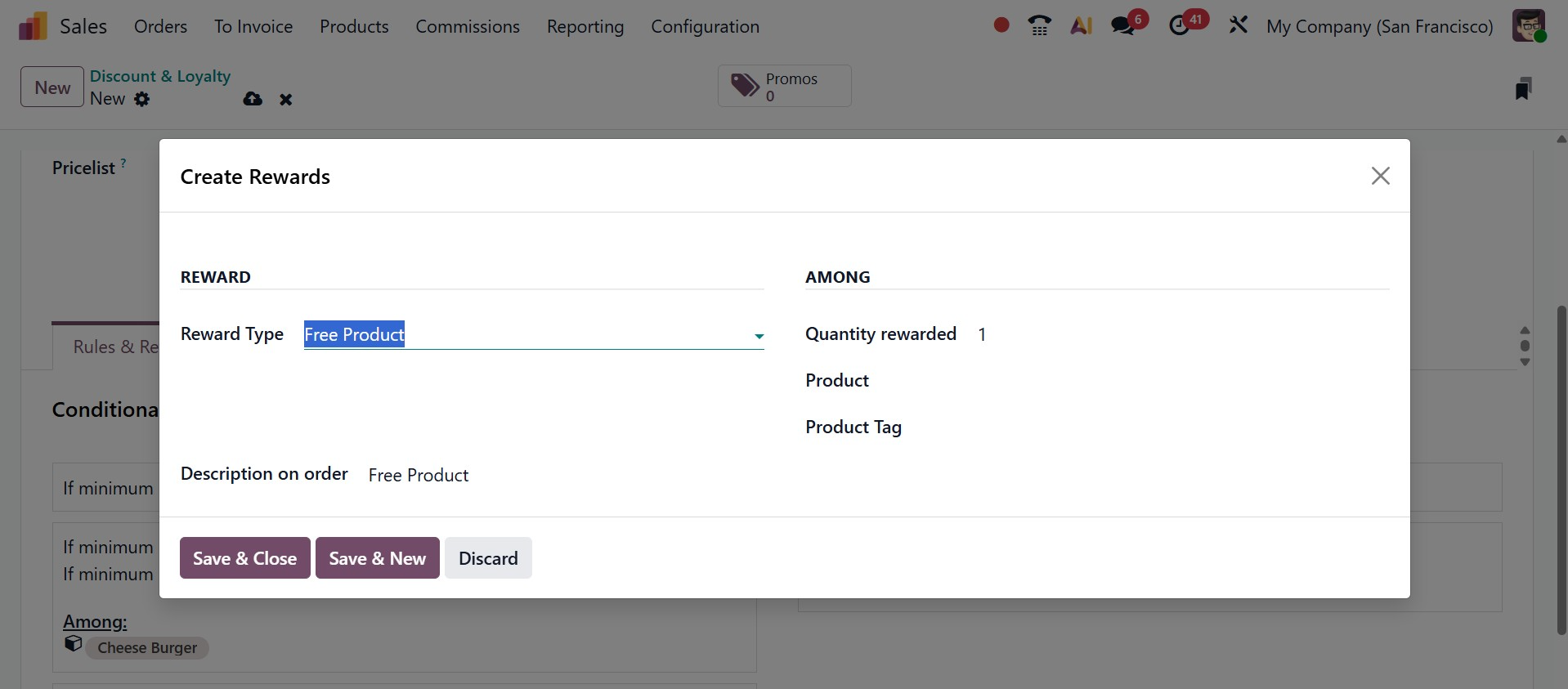This screenshot has height=689, width=1568.
Task: Open the Configuration menu
Action: (x=705, y=26)
